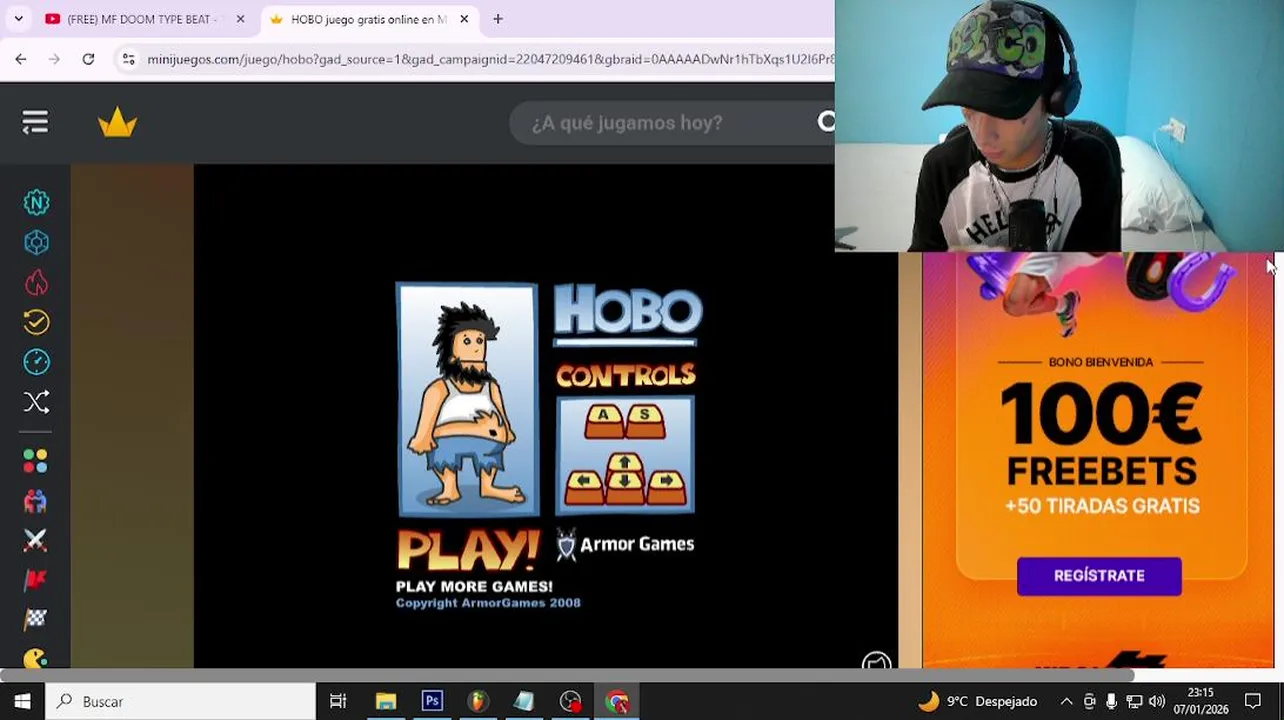Open OBS Studio taskbar icon
Screen dimensions: 1284x720
(570, 701)
